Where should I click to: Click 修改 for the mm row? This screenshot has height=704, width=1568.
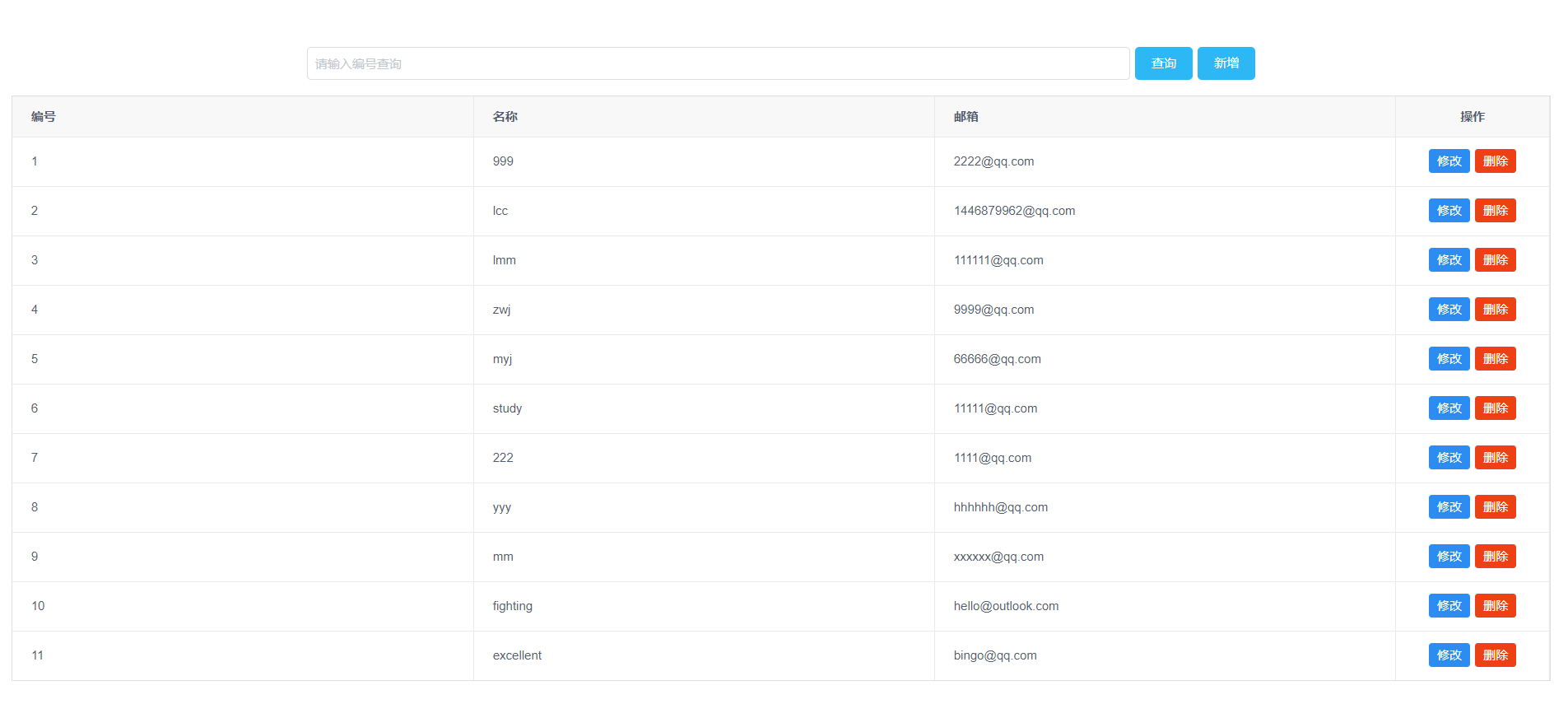tap(1449, 557)
